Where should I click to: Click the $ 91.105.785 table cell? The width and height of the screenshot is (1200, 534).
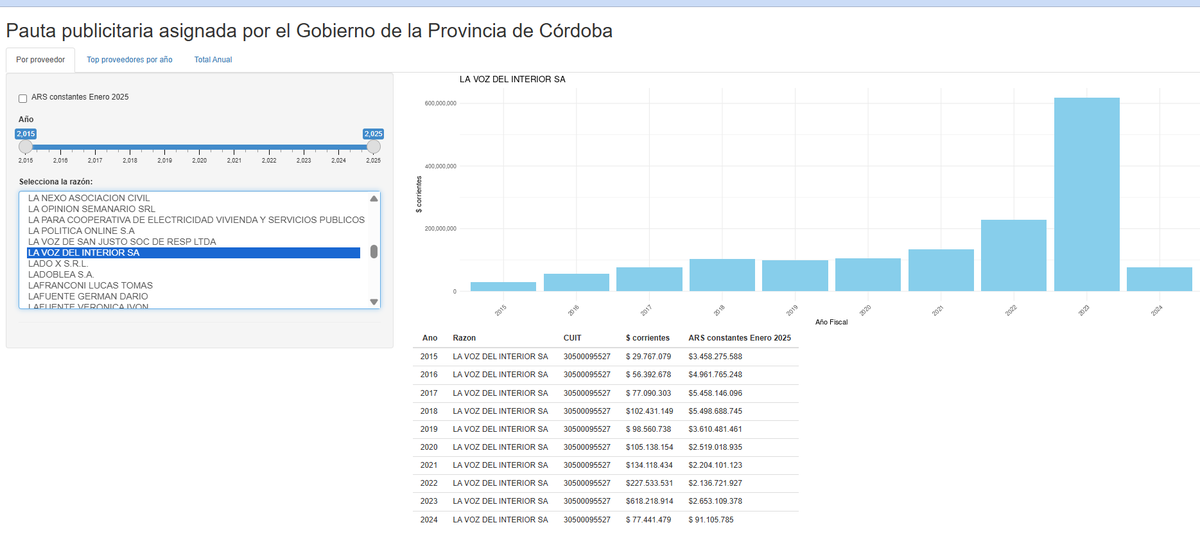(x=711, y=520)
